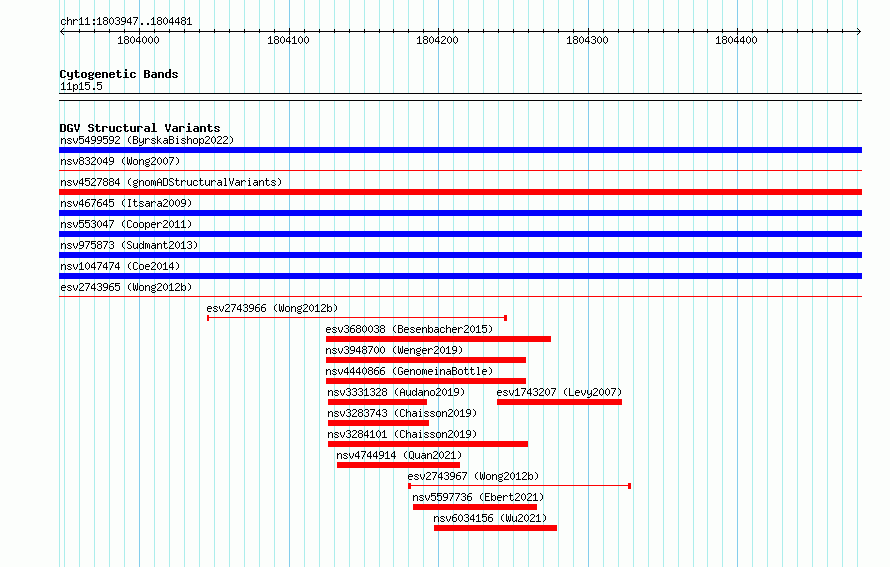Viewport: 890px width, 567px height.
Task: Open nsv3331328 (Audano2019) label
Action: 396,392
